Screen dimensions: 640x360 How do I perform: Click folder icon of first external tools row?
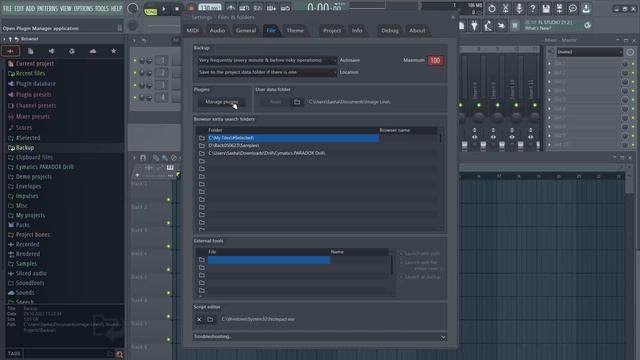(x=202, y=260)
